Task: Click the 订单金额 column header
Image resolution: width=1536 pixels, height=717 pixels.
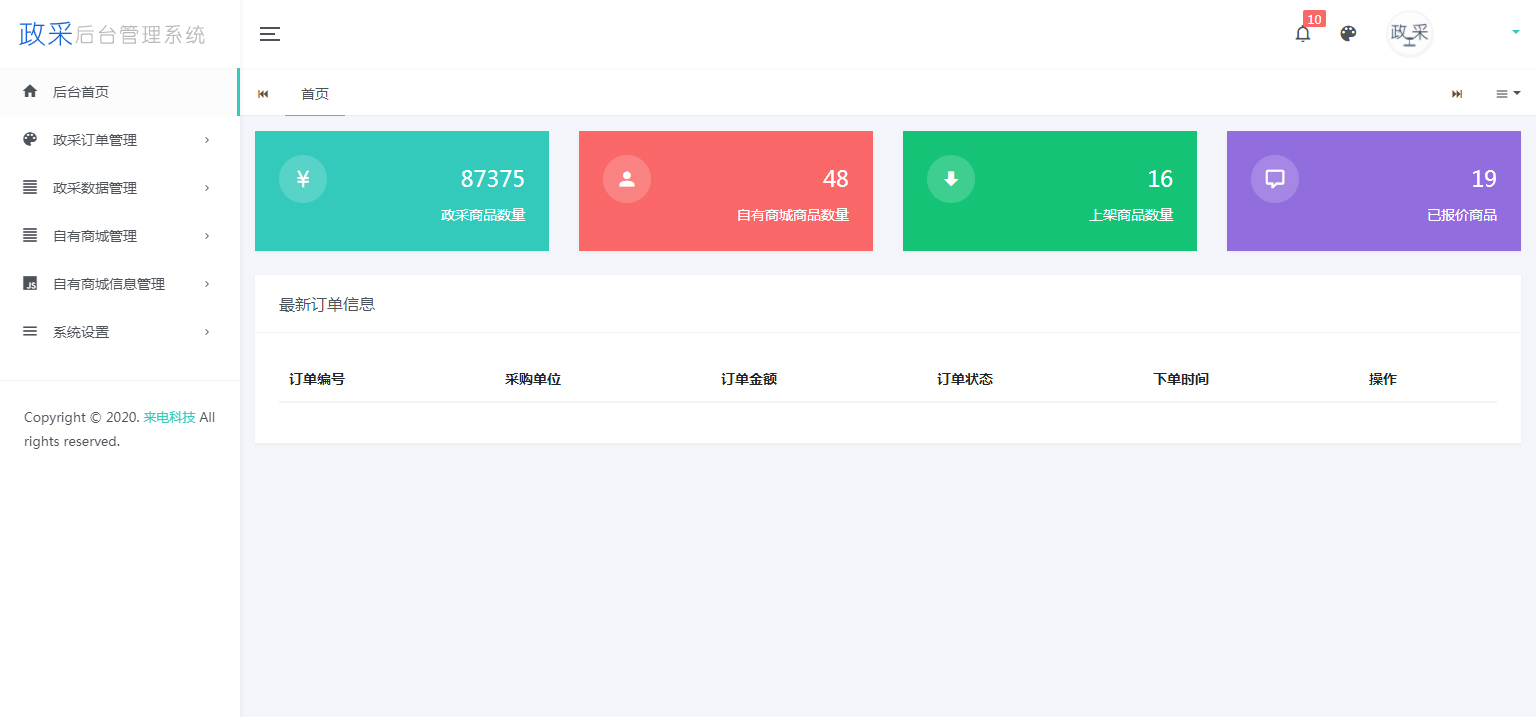Action: click(x=749, y=379)
